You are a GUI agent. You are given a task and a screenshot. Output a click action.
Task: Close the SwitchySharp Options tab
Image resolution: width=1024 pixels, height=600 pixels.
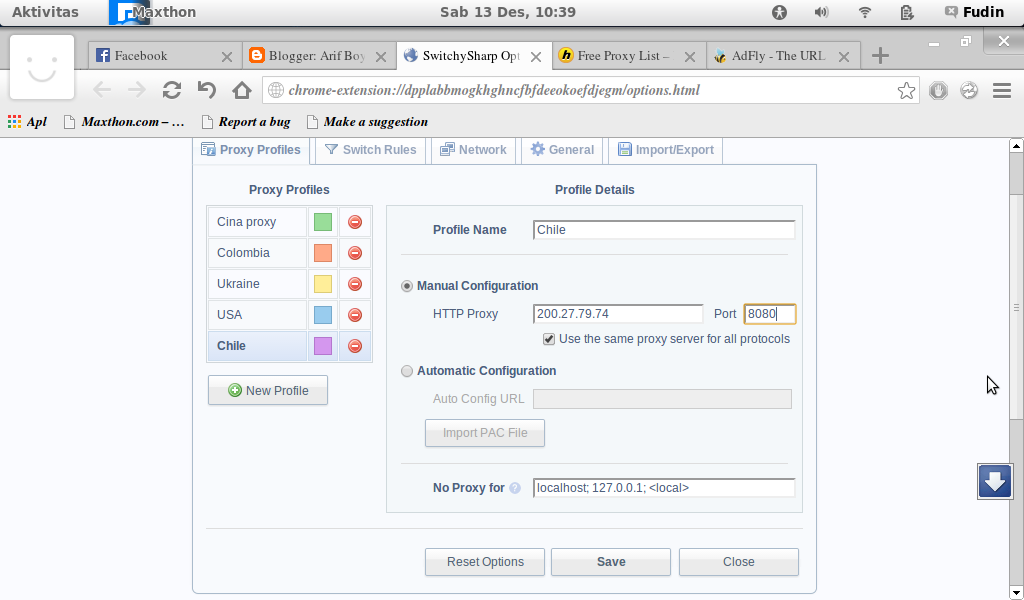tap(536, 57)
